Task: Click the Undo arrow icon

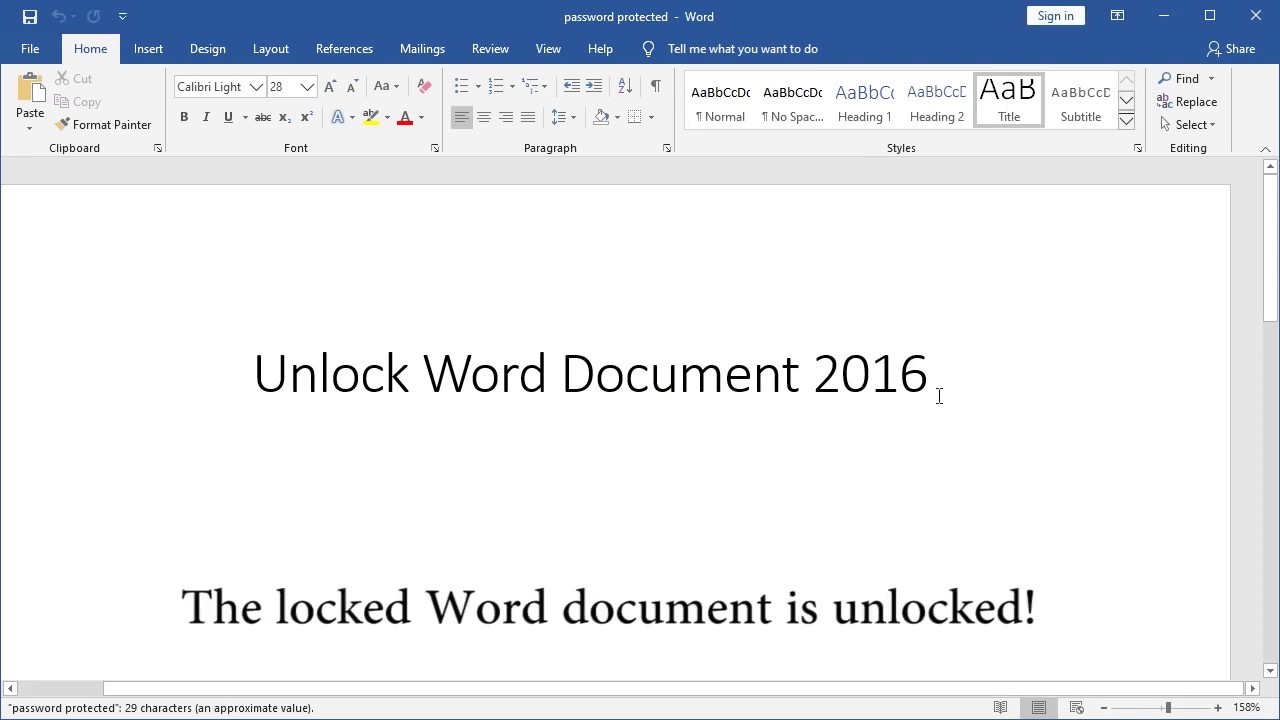Action: [x=58, y=16]
